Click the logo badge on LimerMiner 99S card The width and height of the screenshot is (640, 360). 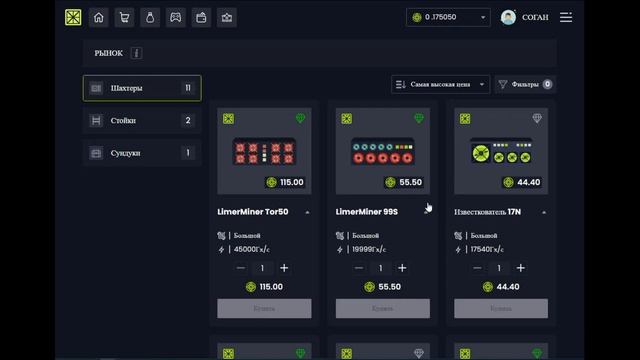pos(347,119)
